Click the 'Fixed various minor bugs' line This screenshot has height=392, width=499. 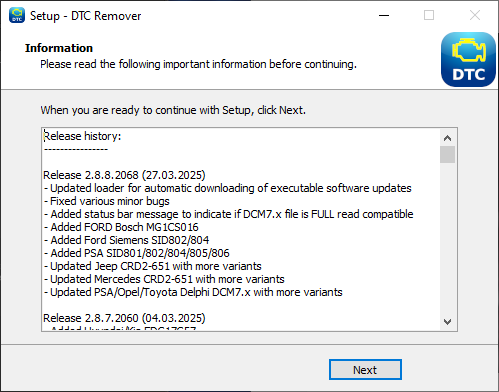click(107, 201)
